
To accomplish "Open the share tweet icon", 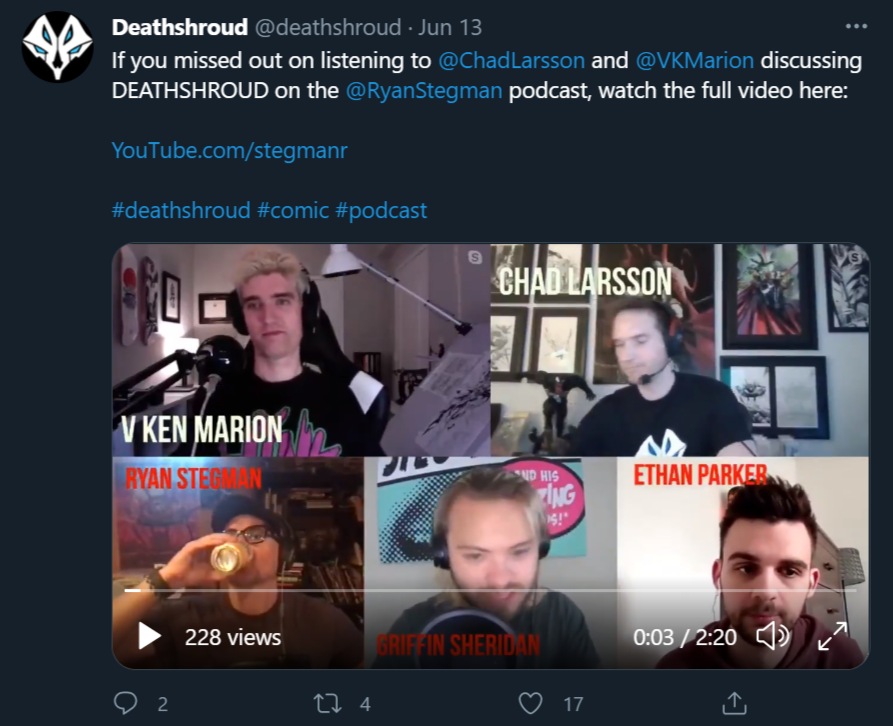I will 734,703.
